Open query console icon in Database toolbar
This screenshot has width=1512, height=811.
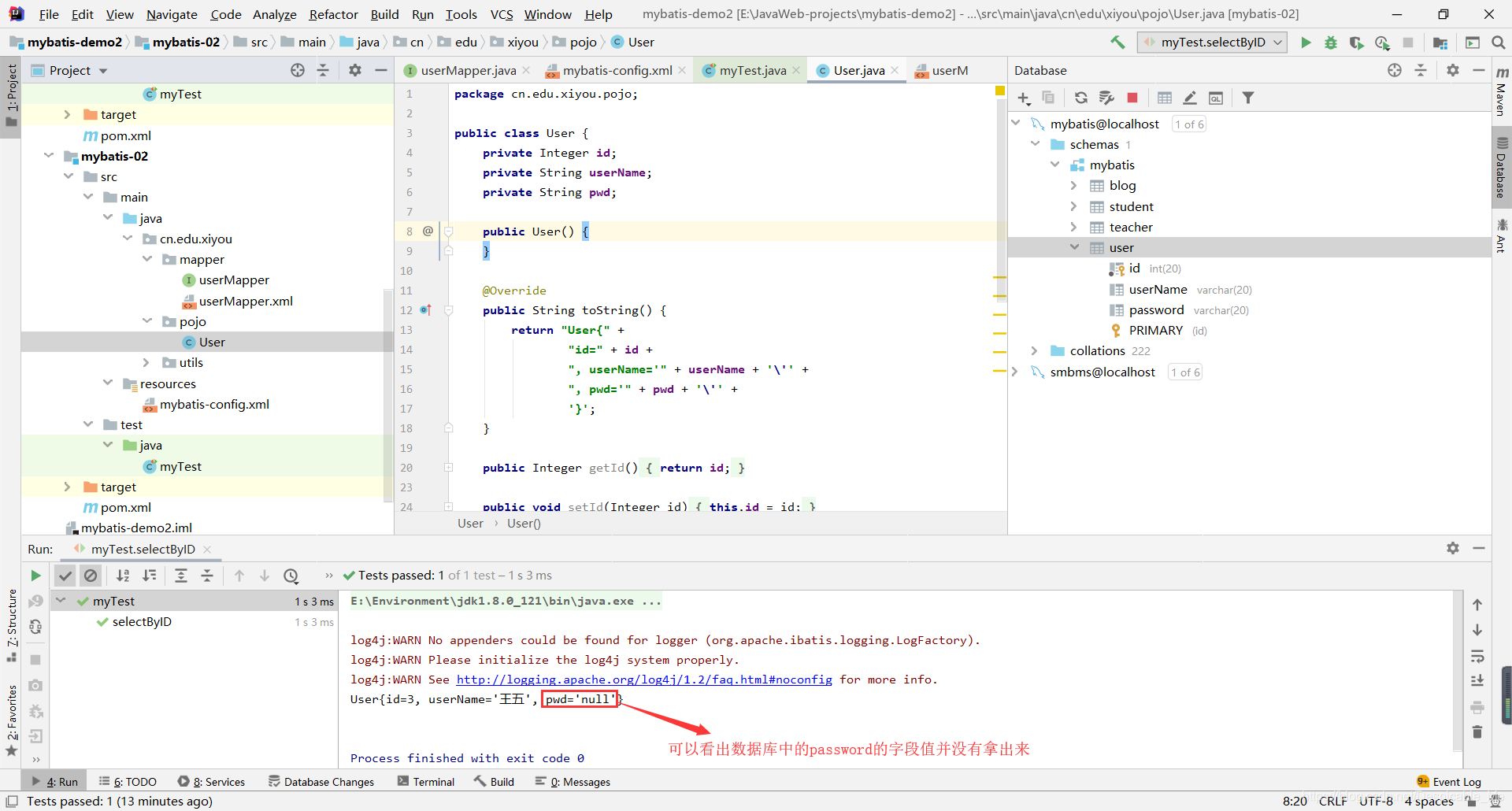click(x=1216, y=98)
